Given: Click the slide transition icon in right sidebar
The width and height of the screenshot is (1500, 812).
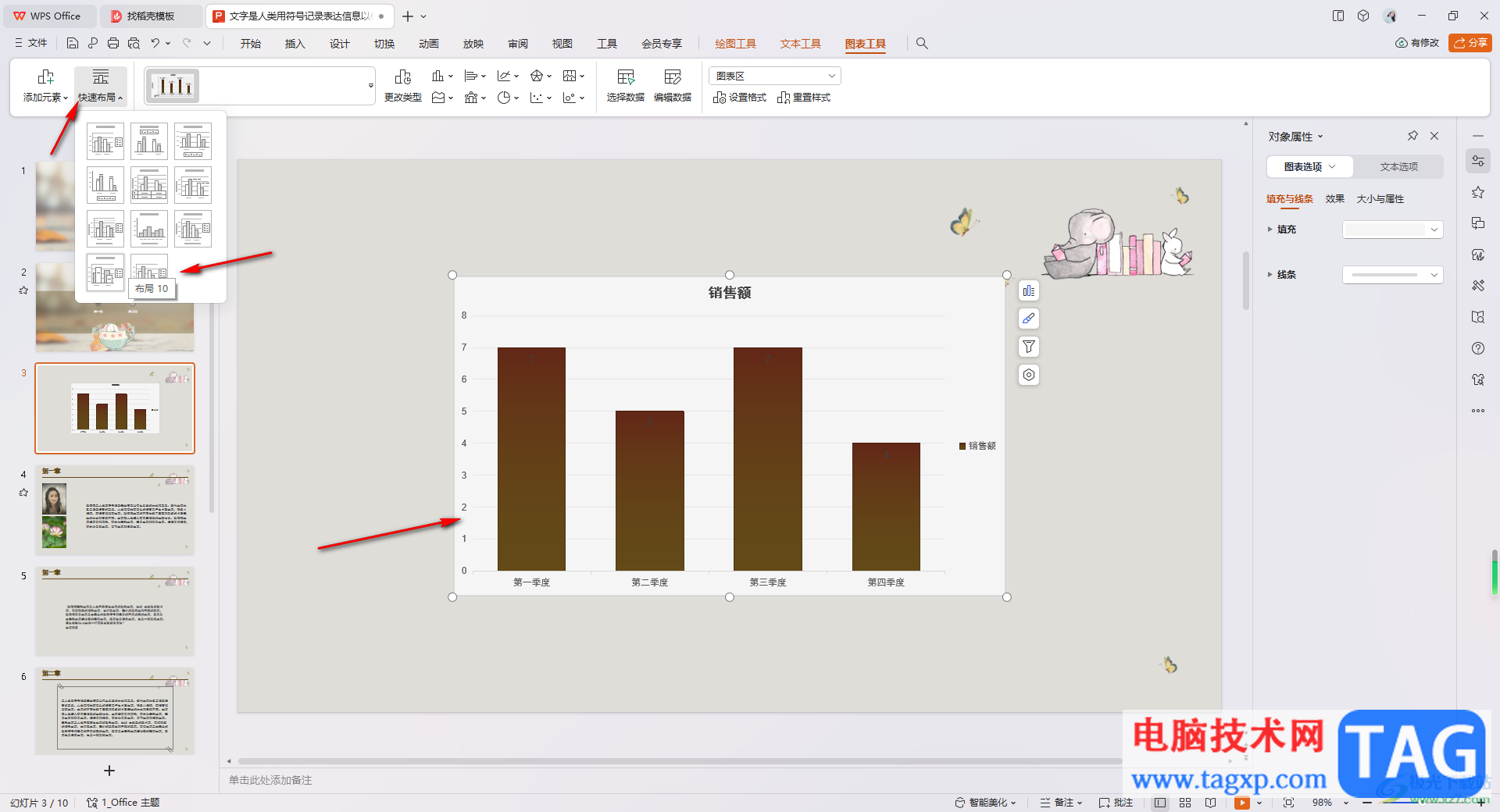Looking at the screenshot, I should point(1478,223).
